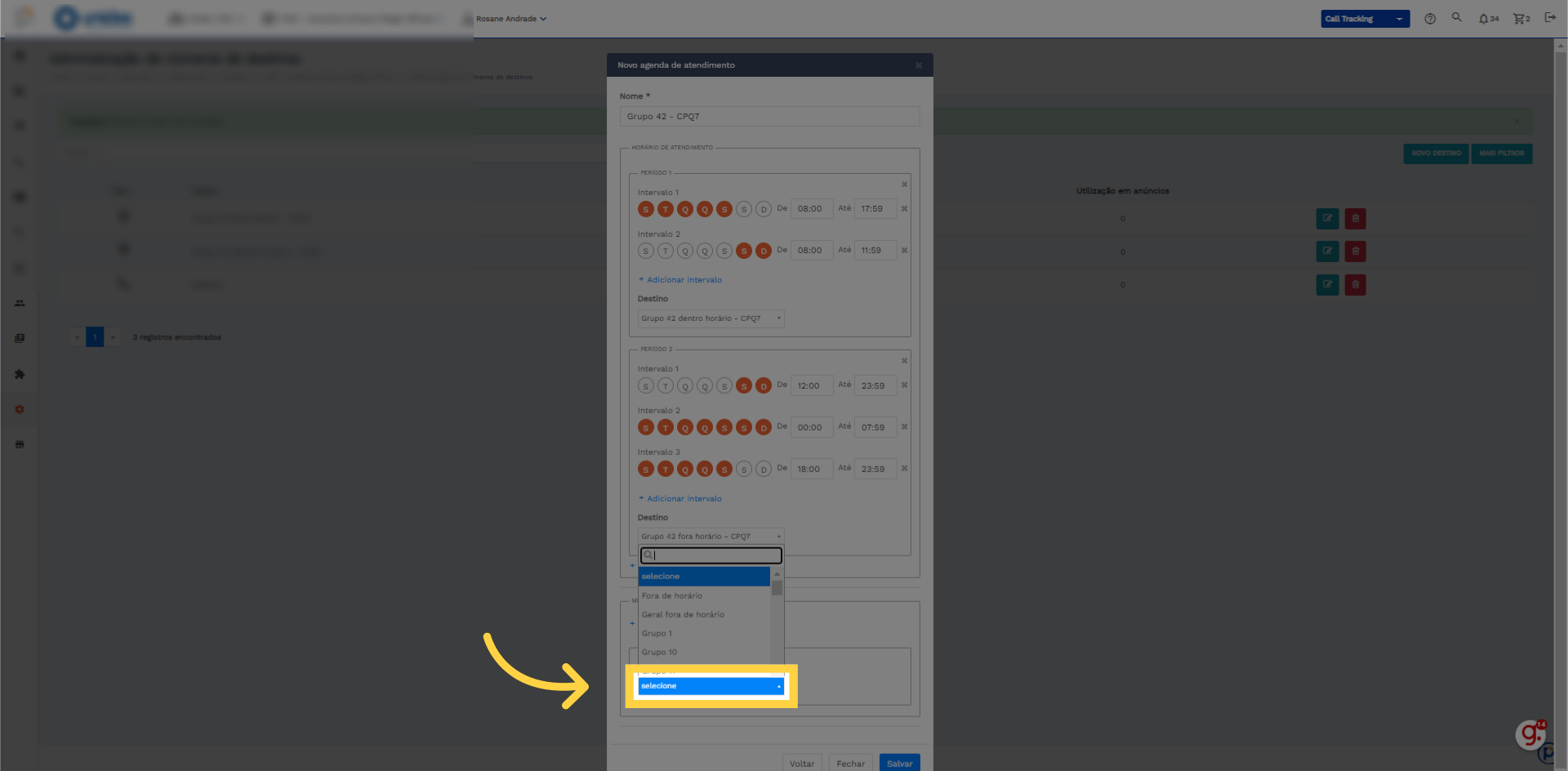Edit Período 1 Intervalo 1 Até time 17:59
The image size is (1568, 771).
coord(875,209)
